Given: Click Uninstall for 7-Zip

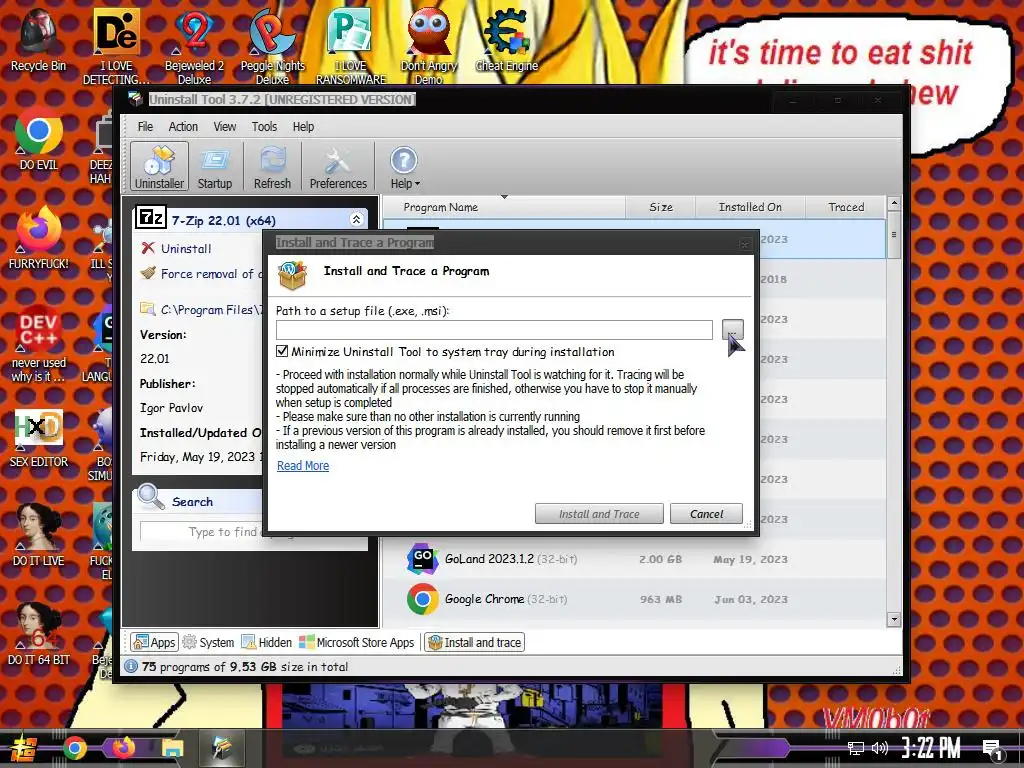Looking at the screenshot, I should [186, 249].
